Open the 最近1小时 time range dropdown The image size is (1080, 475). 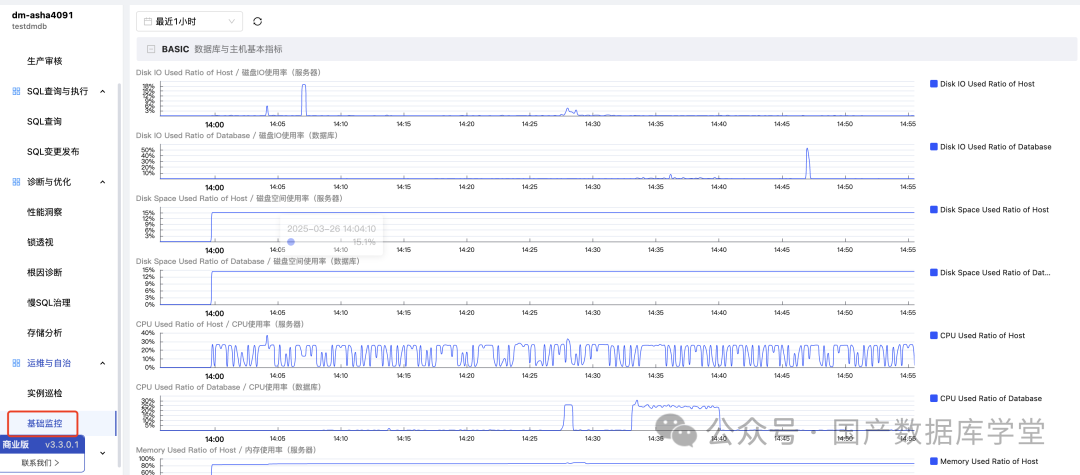[x=189, y=21]
